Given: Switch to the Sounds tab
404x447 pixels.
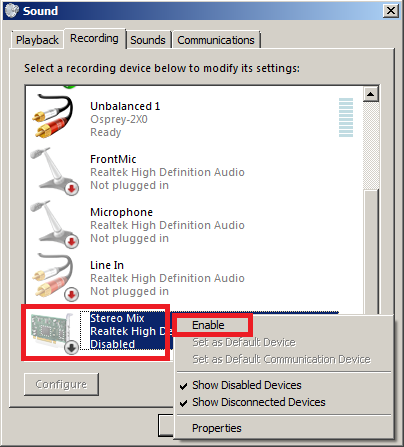Looking at the screenshot, I should point(148,40).
